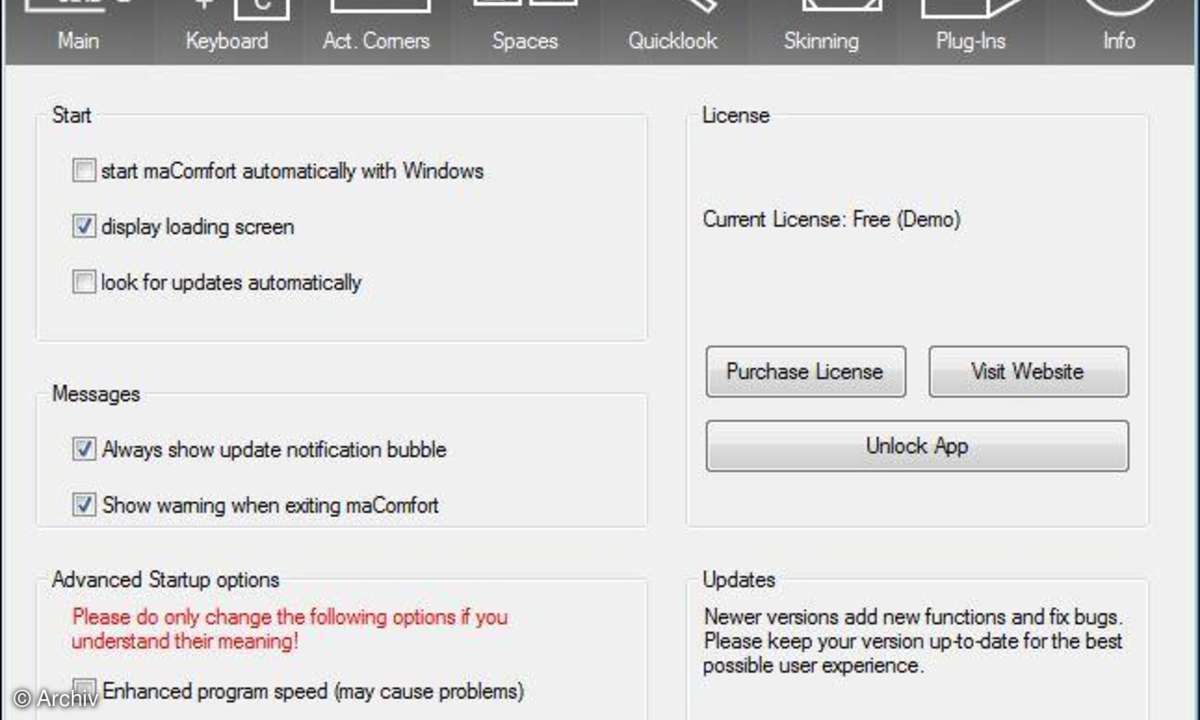Image resolution: width=1200 pixels, height=720 pixels.
Task: Open the Act. Corners tab
Action: [x=376, y=30]
